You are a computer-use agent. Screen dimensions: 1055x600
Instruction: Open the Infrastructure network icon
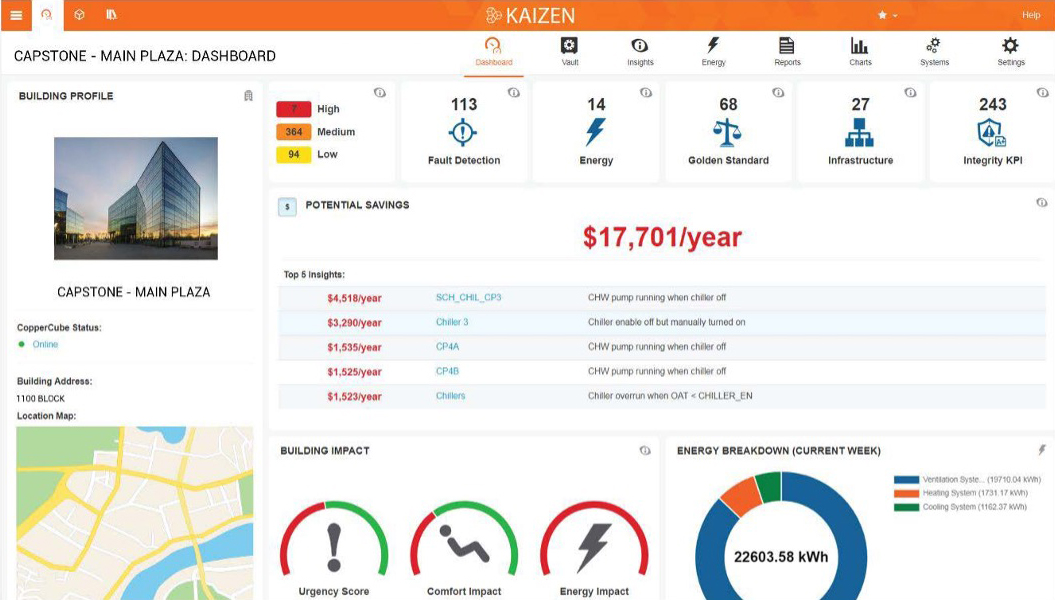pos(859,133)
